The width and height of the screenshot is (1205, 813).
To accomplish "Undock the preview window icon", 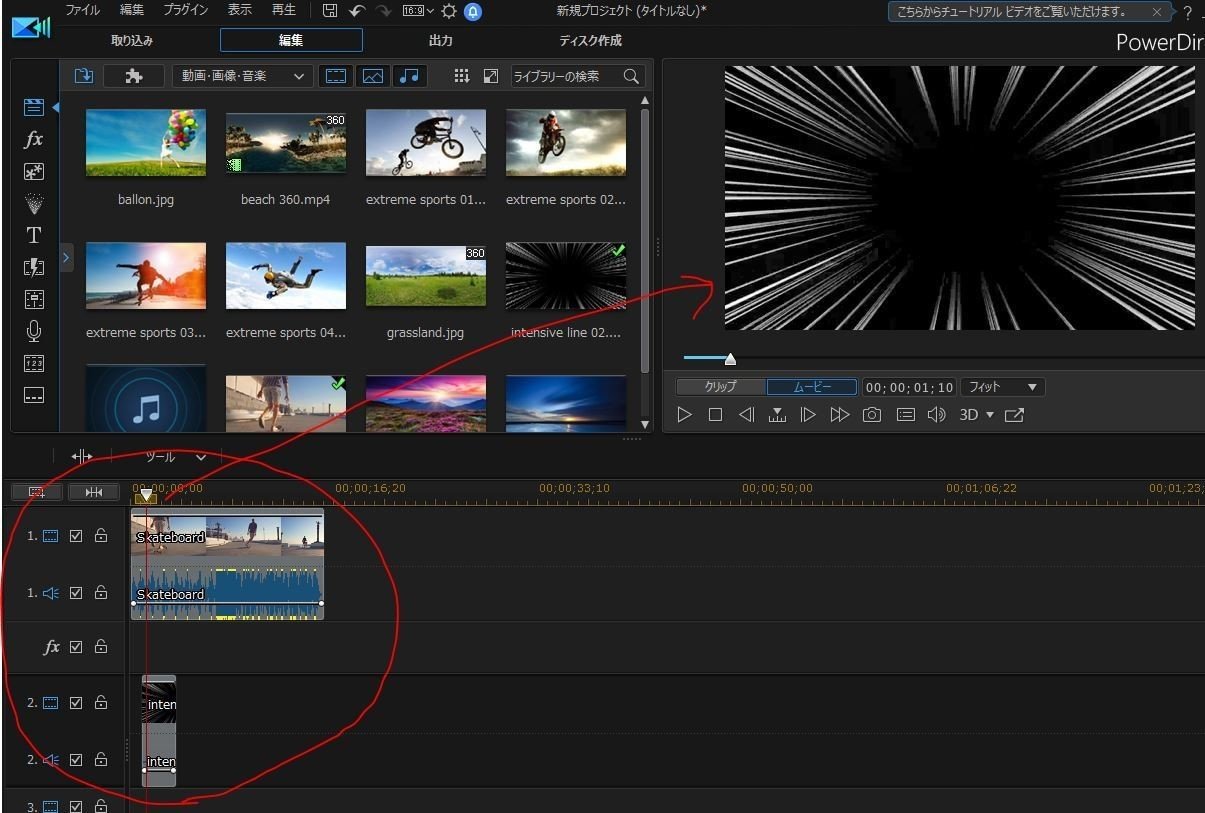I will pyautogui.click(x=1014, y=415).
